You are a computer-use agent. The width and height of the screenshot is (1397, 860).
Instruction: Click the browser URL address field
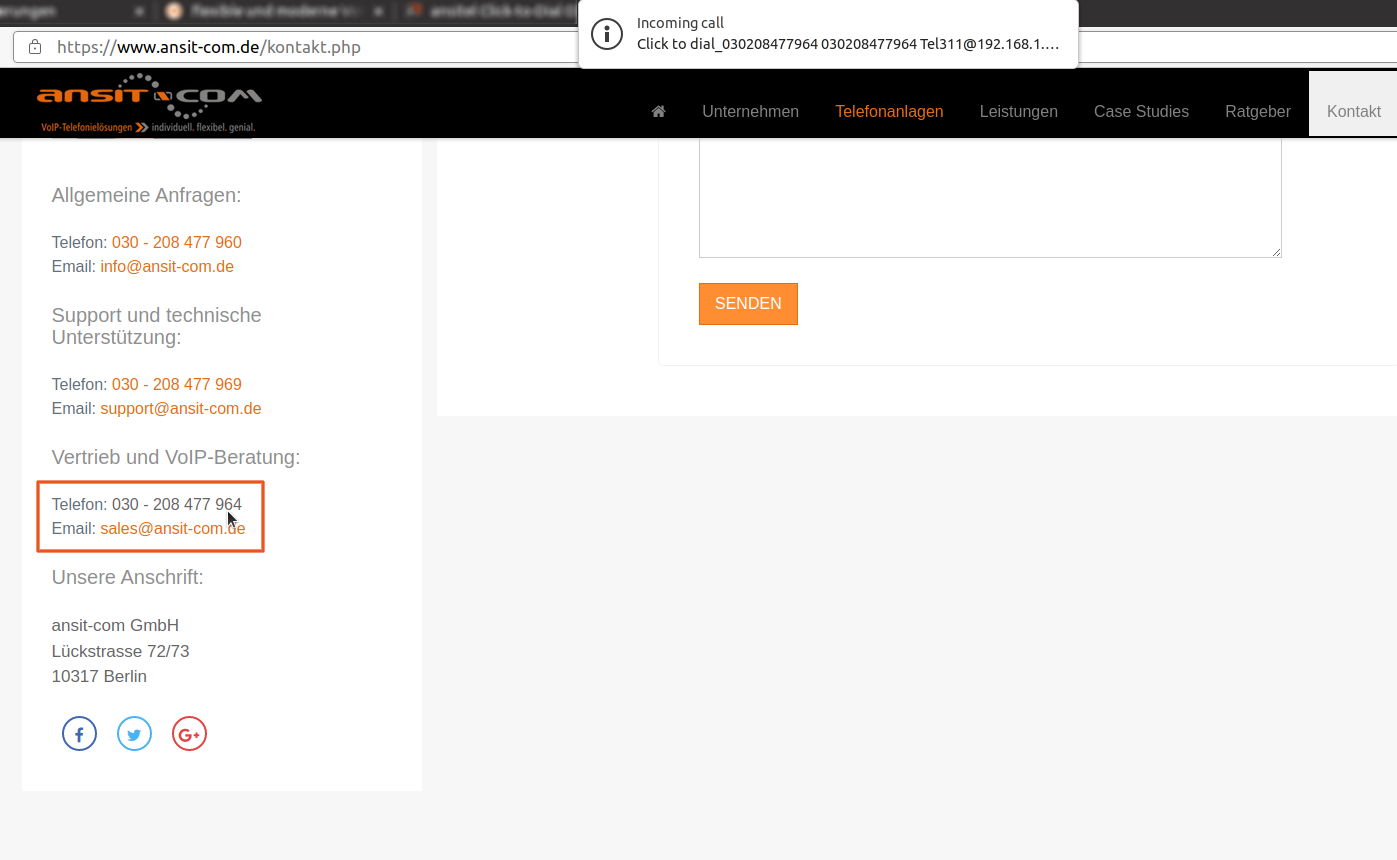pos(300,47)
